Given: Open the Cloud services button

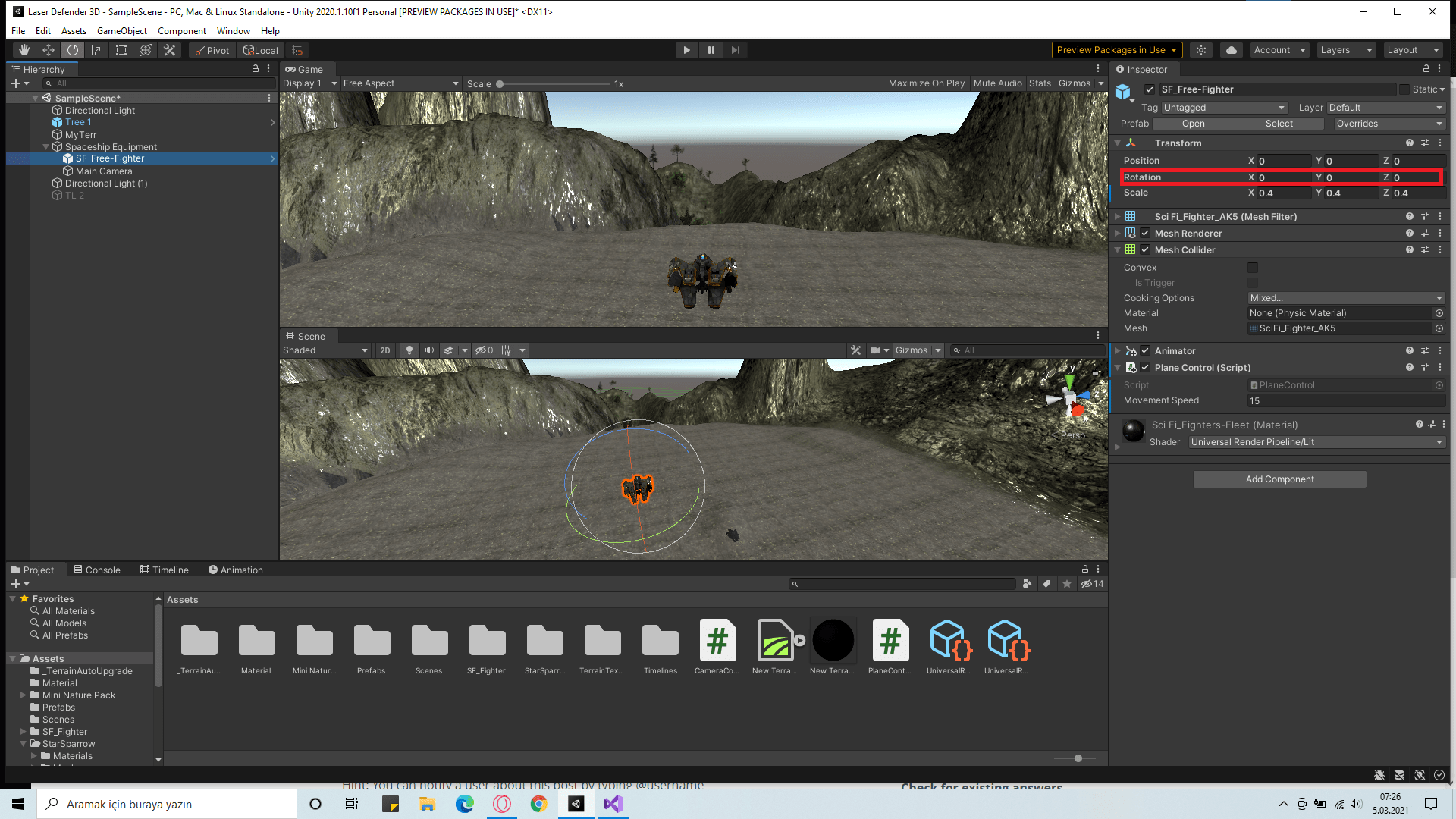Looking at the screenshot, I should [1232, 50].
